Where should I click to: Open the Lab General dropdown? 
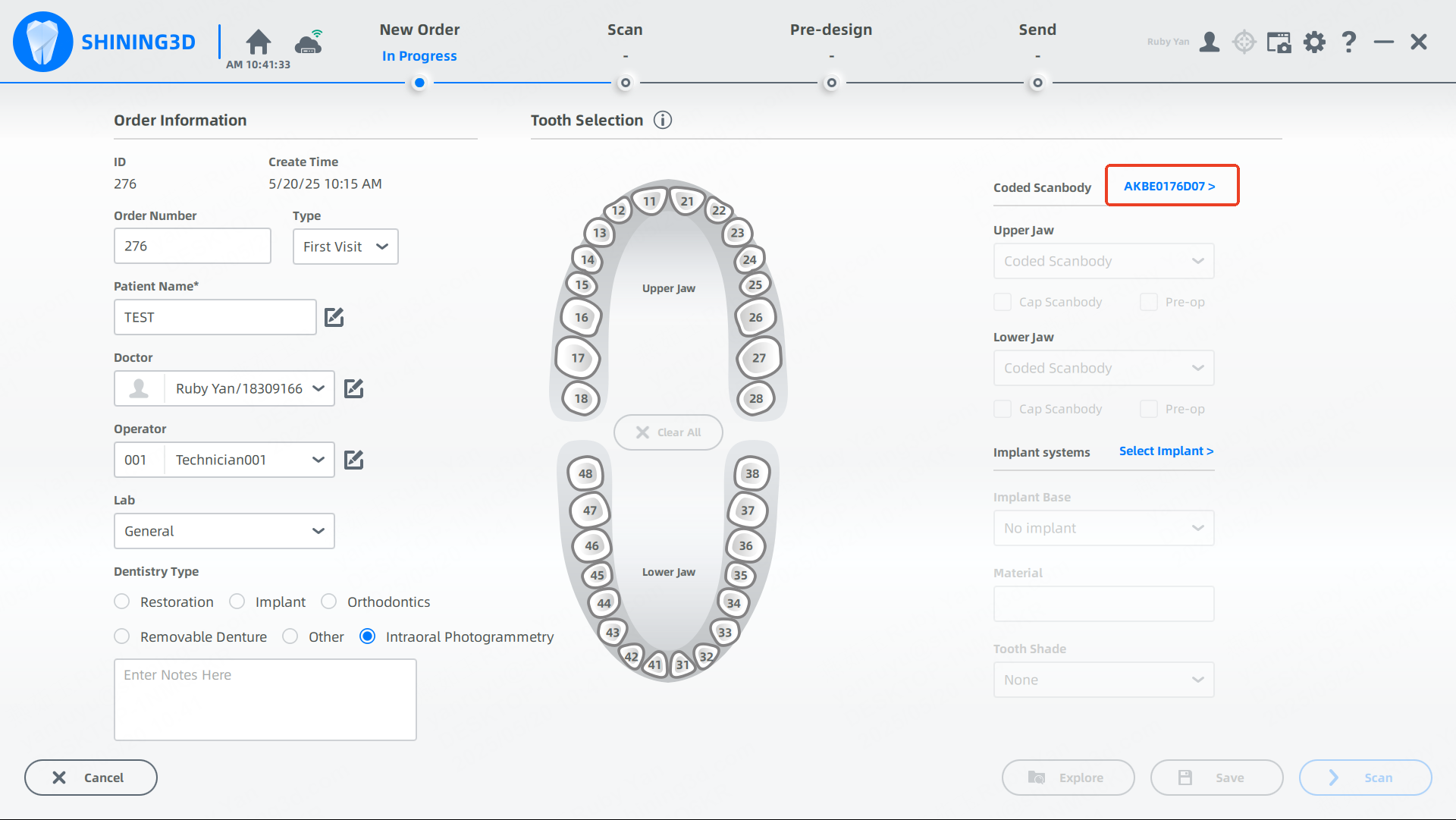pyautogui.click(x=224, y=531)
